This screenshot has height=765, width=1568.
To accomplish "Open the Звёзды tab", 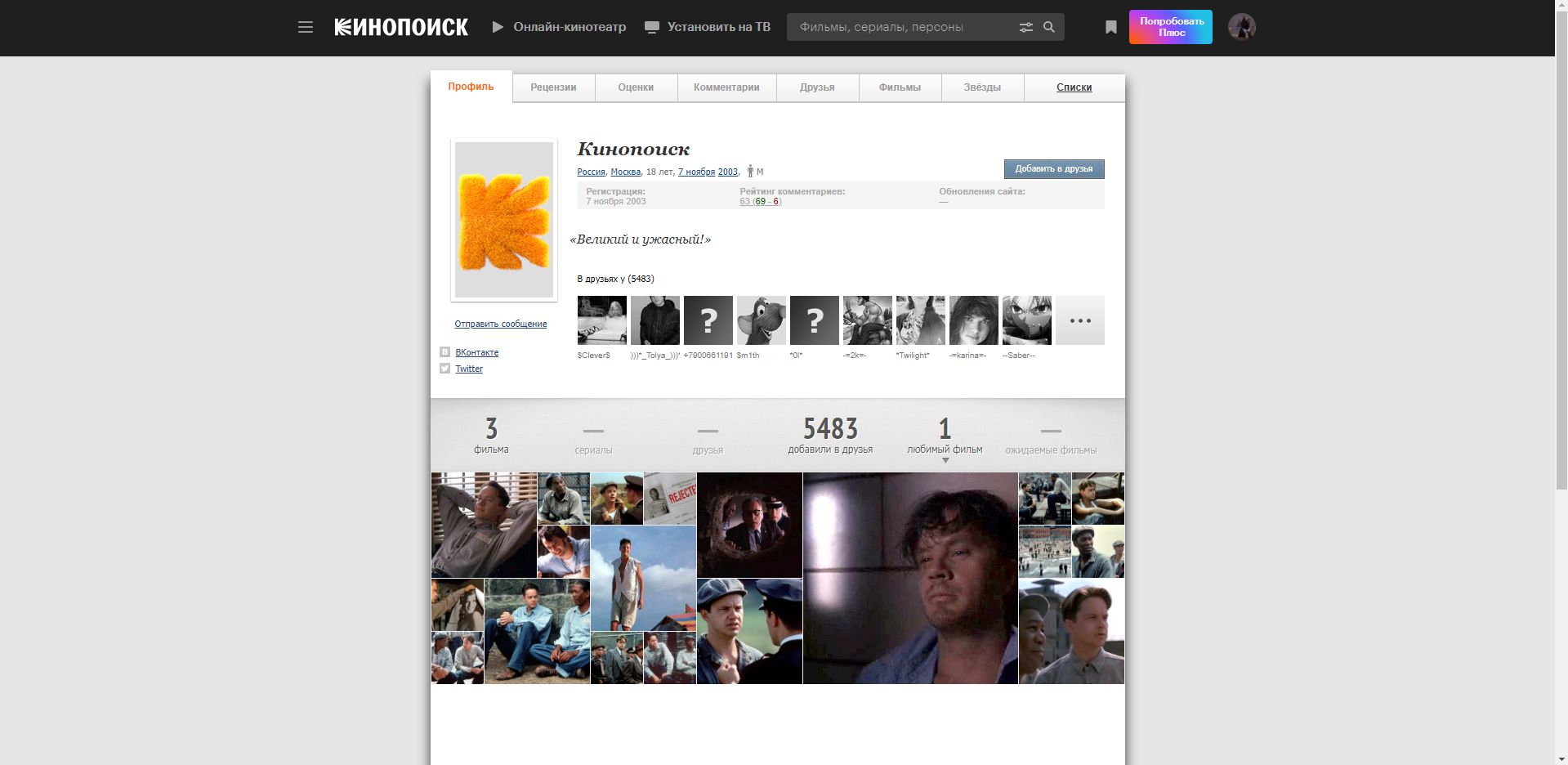I will click(982, 87).
